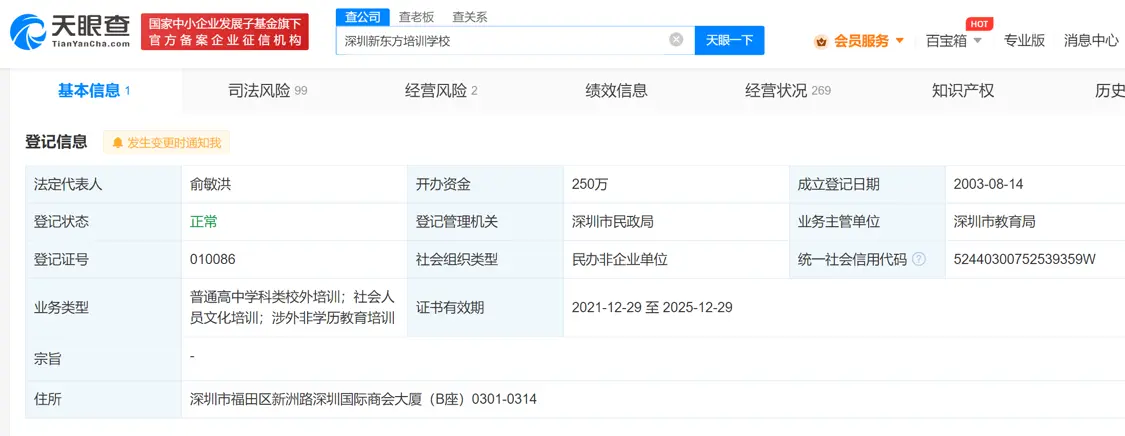Click the 开办资金 label cell
The width and height of the screenshot is (1125, 436).
pyautogui.click(x=485, y=184)
